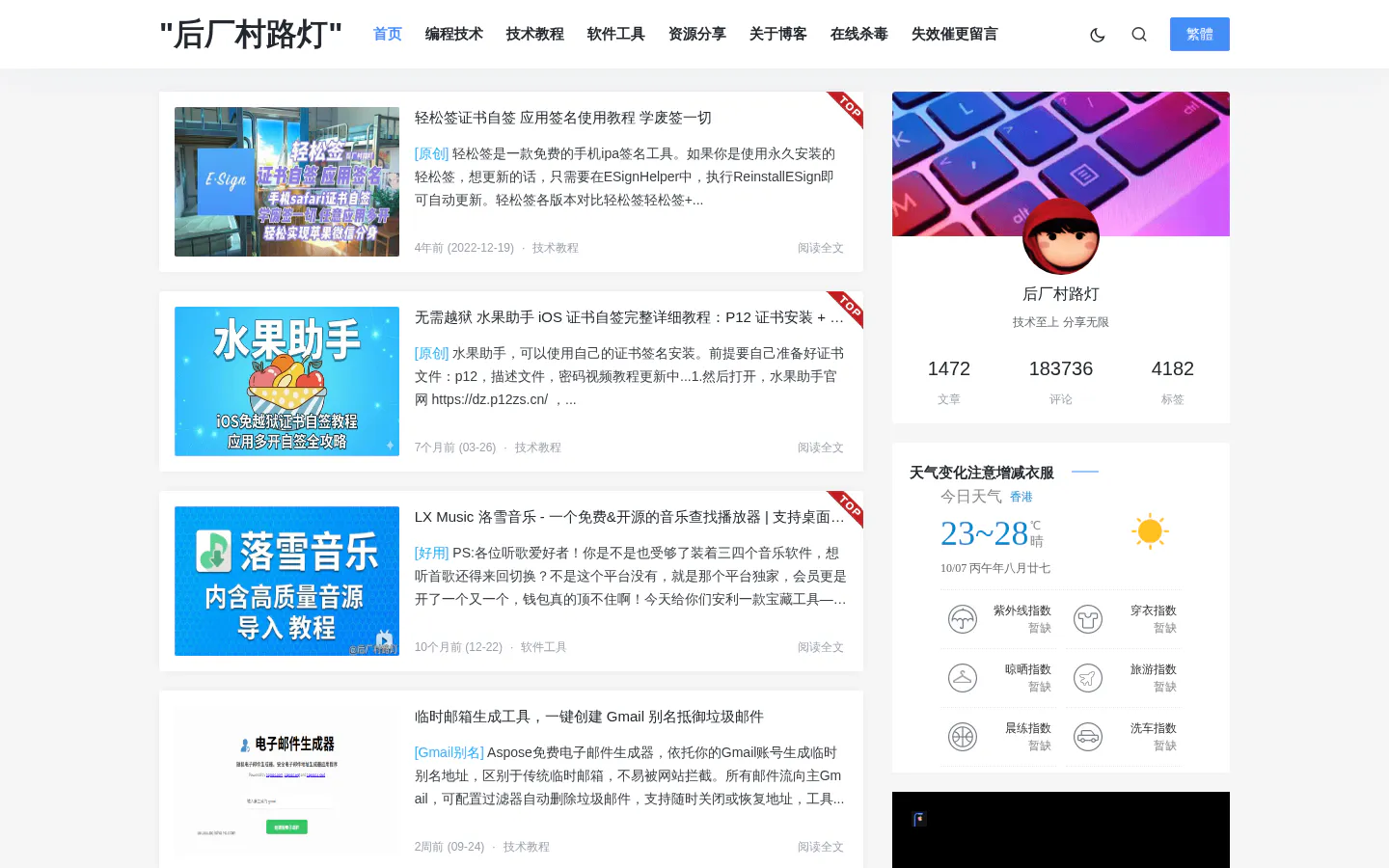Click 阅读全文 for the LX Music article
The width and height of the screenshot is (1389, 868).
pos(821,647)
